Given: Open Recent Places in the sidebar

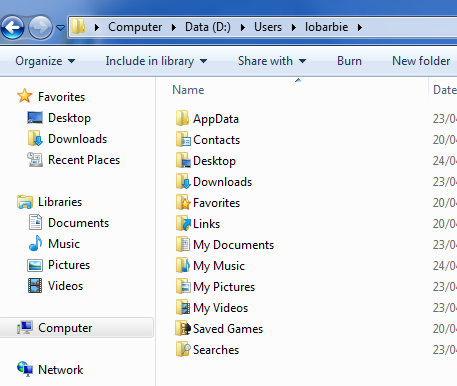Looking at the screenshot, I should [84, 160].
